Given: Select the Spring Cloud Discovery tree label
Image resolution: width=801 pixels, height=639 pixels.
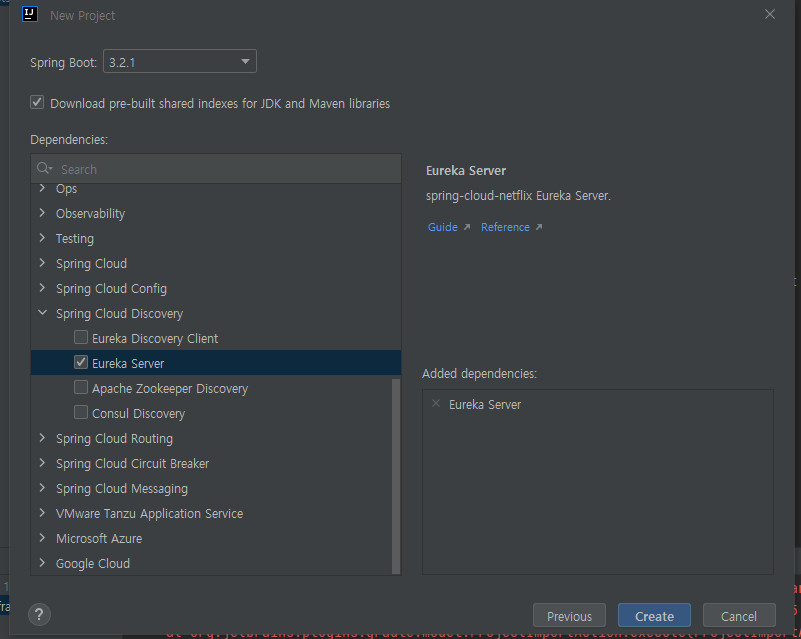Looking at the screenshot, I should pyautogui.click(x=119, y=314).
